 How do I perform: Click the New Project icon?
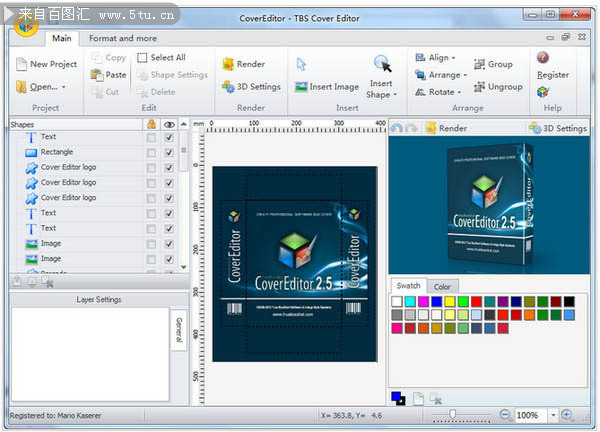click(23, 64)
